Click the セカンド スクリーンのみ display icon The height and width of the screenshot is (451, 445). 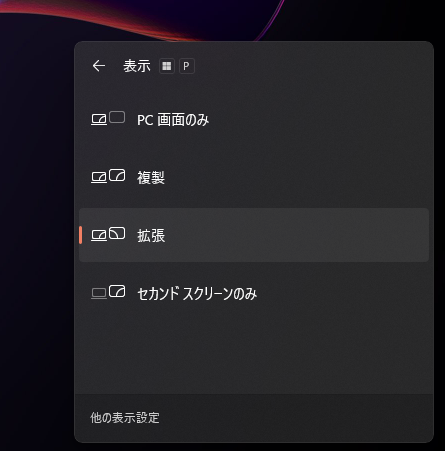click(x=108, y=292)
